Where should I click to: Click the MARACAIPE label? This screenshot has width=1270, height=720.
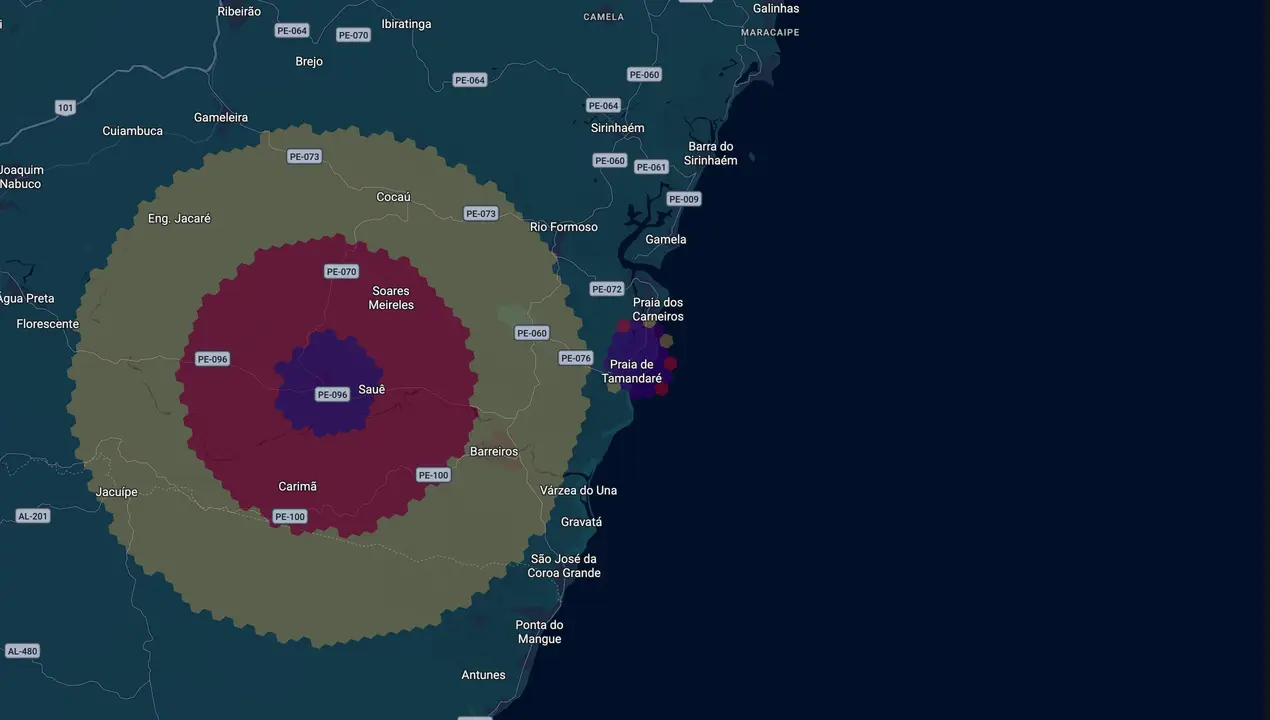point(770,32)
